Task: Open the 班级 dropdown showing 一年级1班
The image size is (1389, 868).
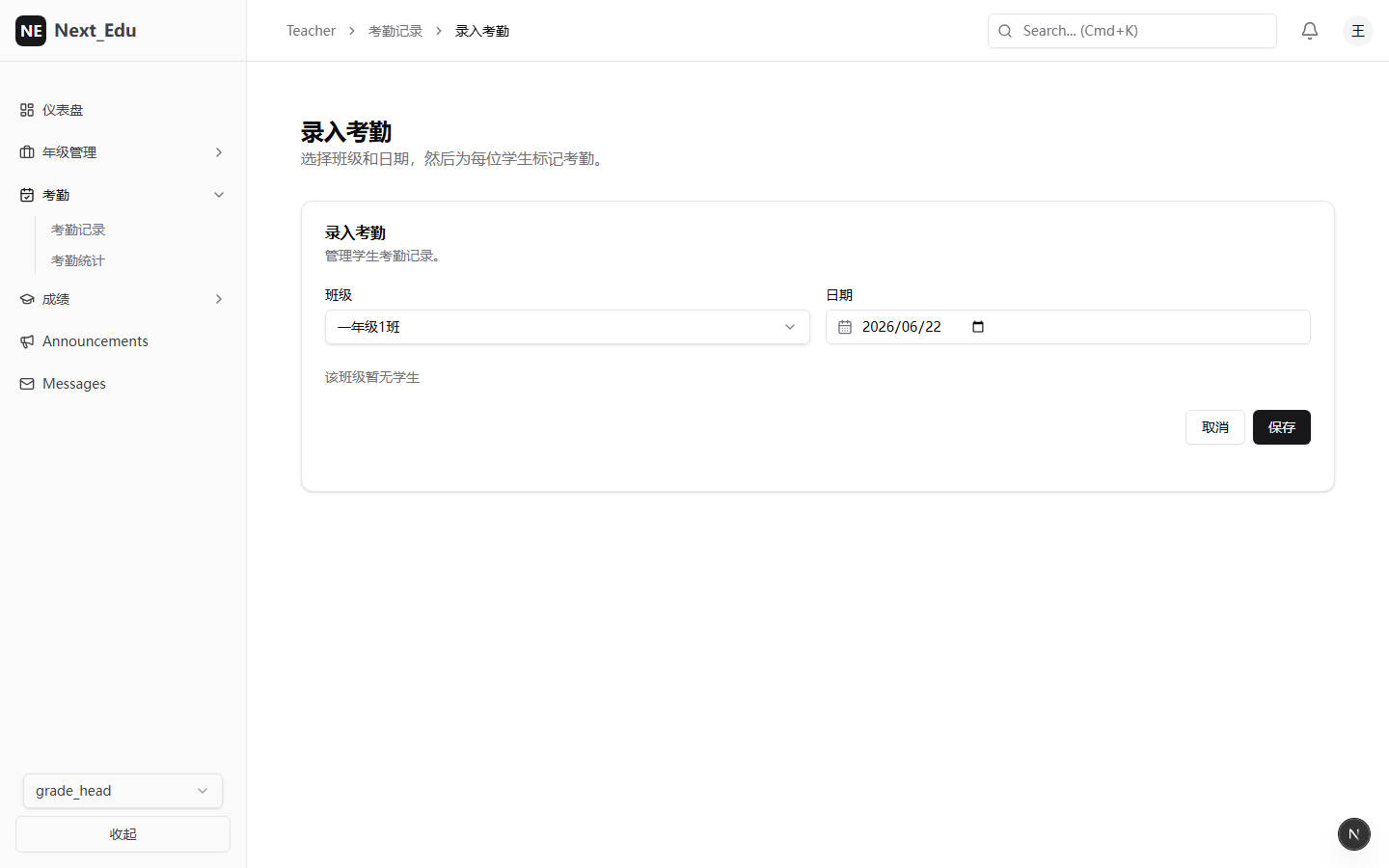Action: coord(567,327)
